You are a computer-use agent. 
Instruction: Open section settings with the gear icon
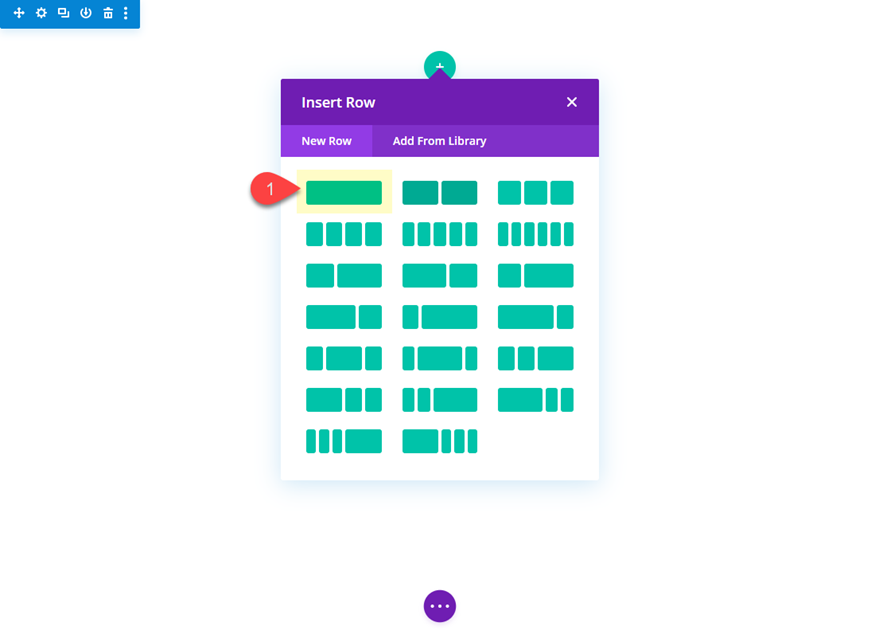click(41, 13)
